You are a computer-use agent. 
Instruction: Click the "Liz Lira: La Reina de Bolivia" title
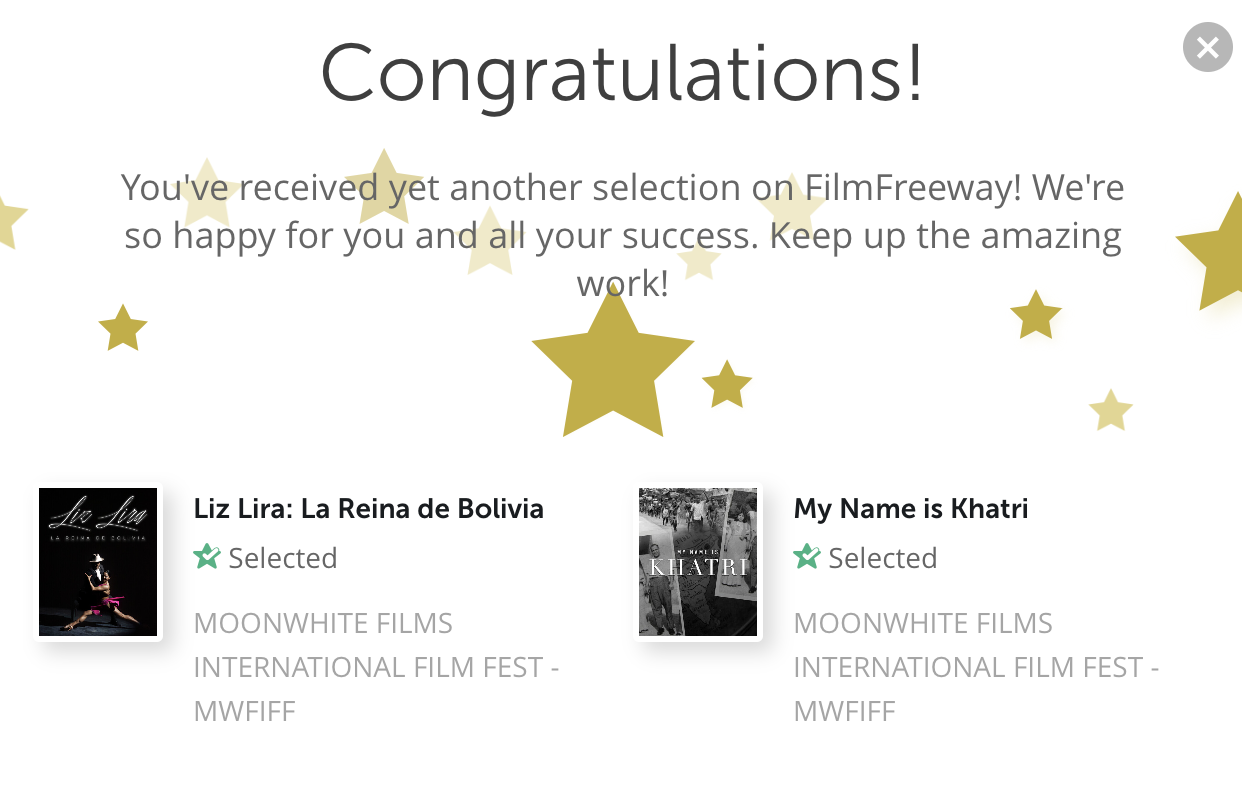368,509
